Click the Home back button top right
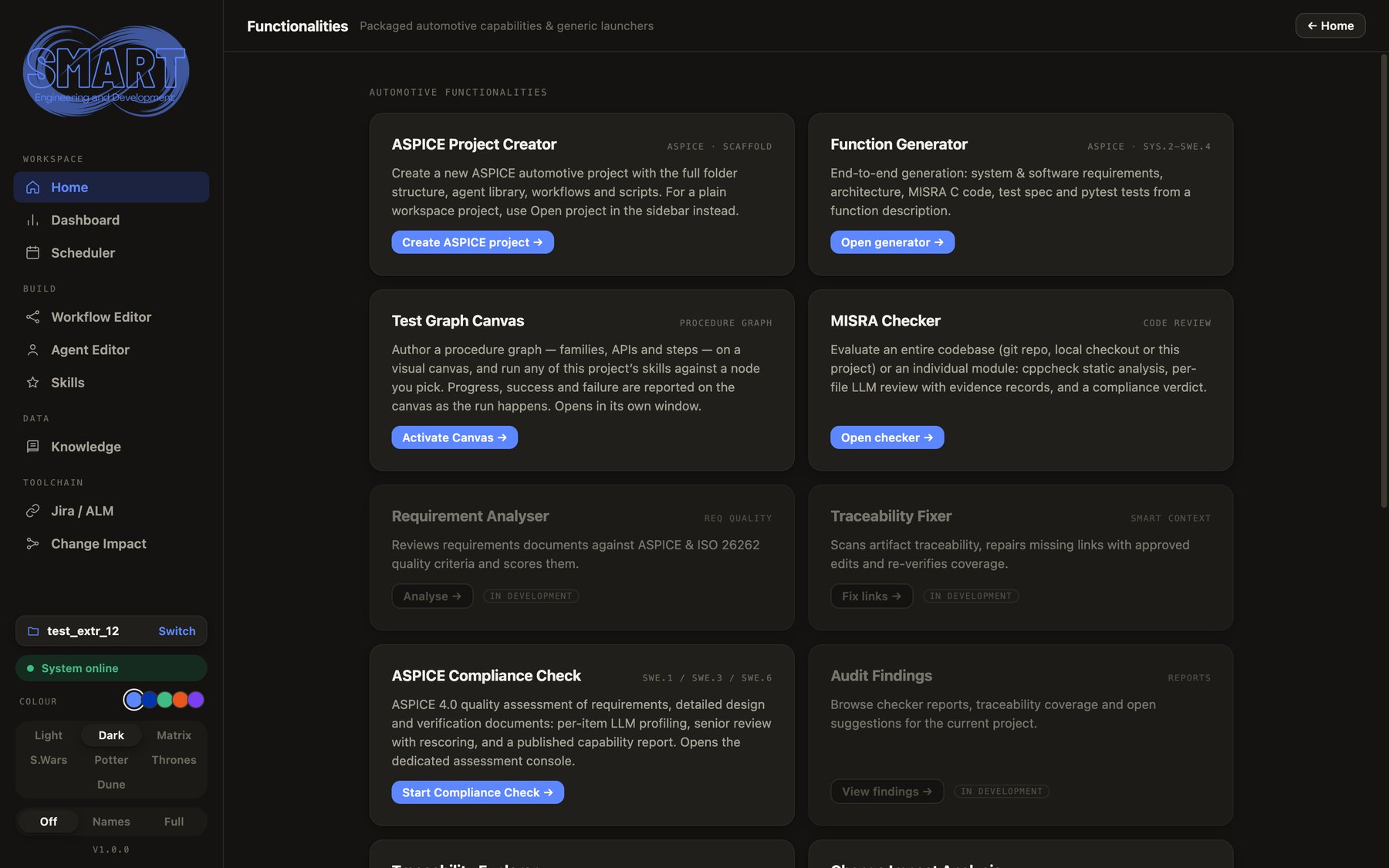 [x=1330, y=25]
